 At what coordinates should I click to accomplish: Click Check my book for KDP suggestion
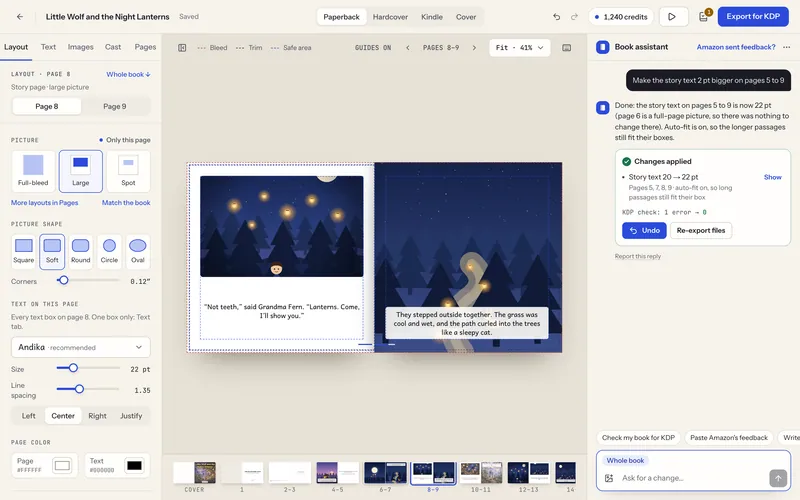point(638,438)
